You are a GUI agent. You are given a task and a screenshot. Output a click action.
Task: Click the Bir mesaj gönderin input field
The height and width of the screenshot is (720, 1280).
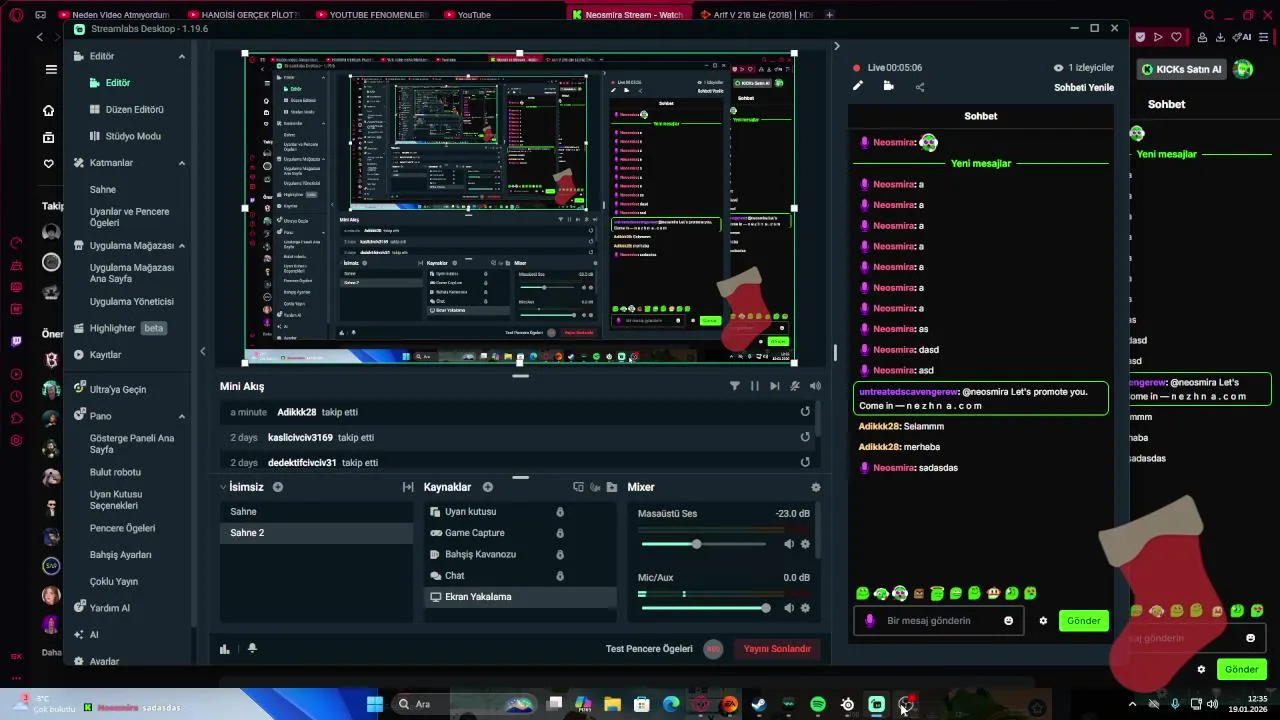pyautogui.click(x=938, y=621)
